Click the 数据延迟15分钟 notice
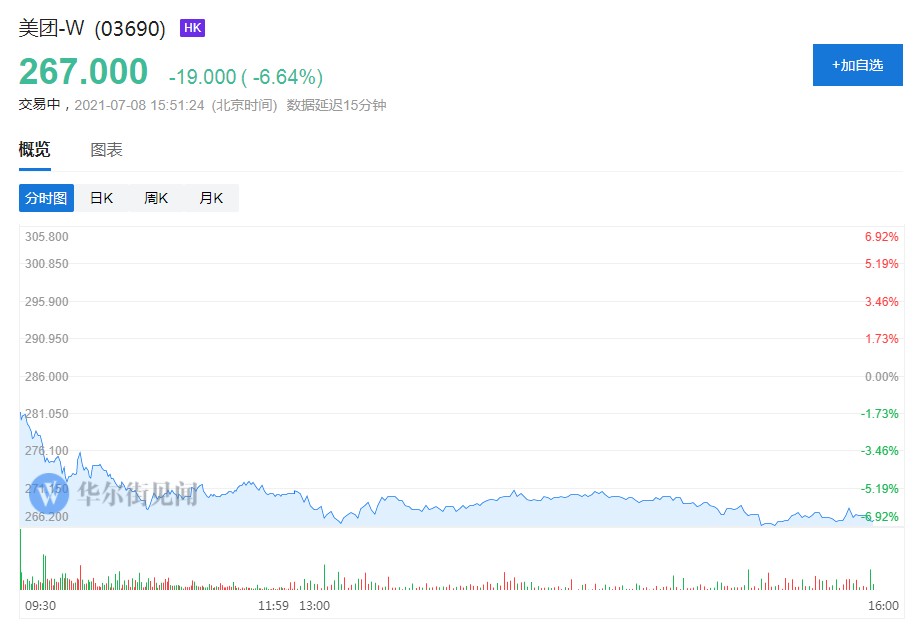 (336, 105)
